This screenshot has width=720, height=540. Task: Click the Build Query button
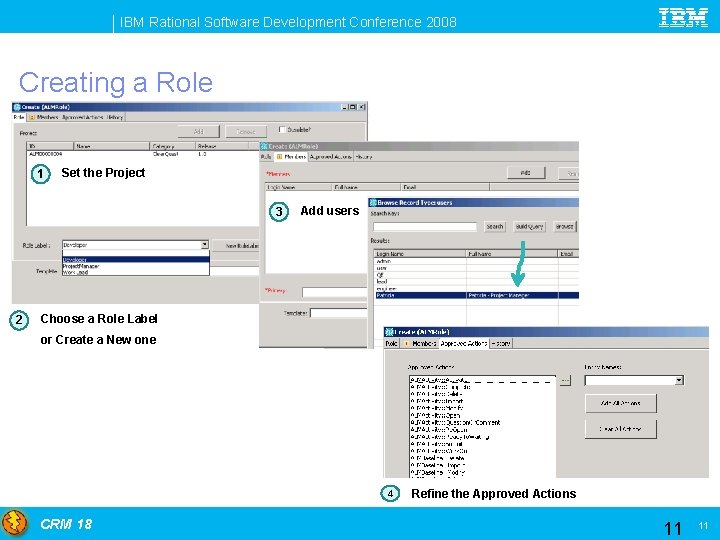[x=529, y=226]
